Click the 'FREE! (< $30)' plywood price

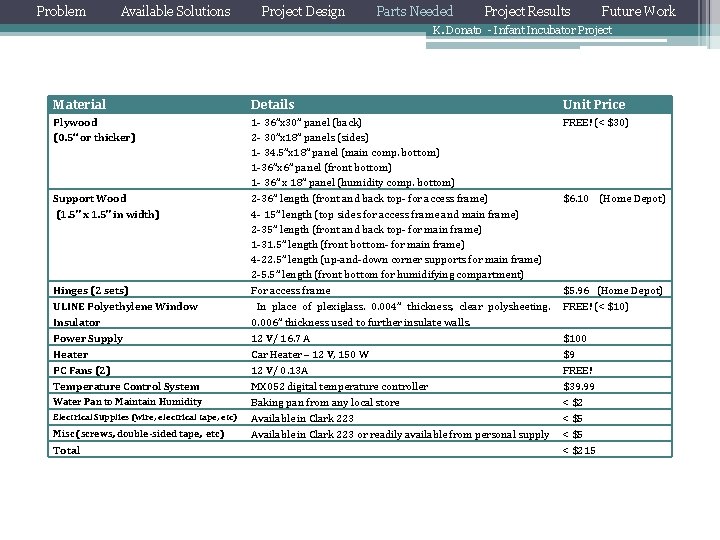[596, 123]
